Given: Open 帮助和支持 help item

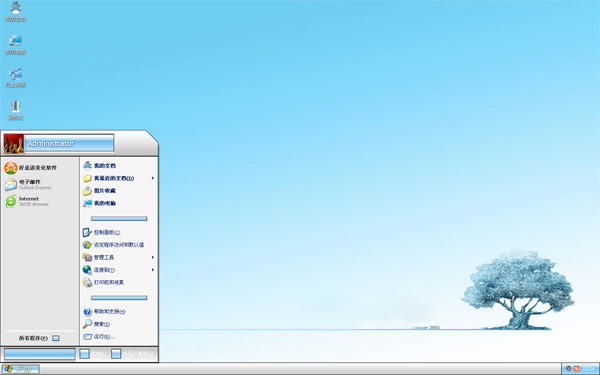Looking at the screenshot, I should pyautogui.click(x=104, y=311).
